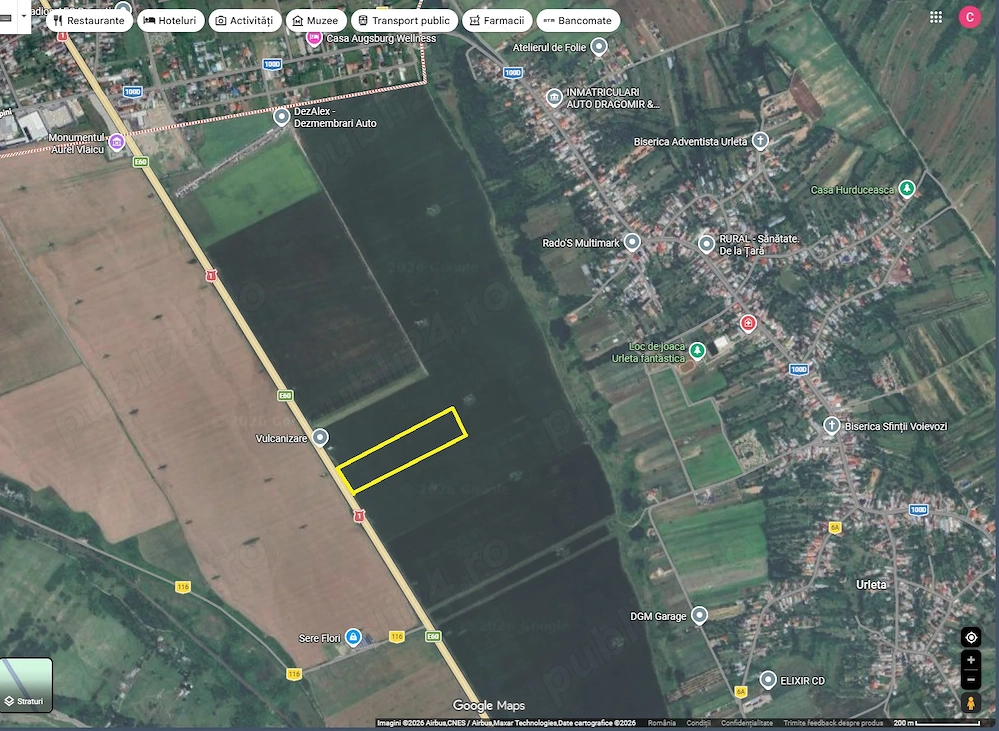Show Bancomate on the map

point(579,20)
